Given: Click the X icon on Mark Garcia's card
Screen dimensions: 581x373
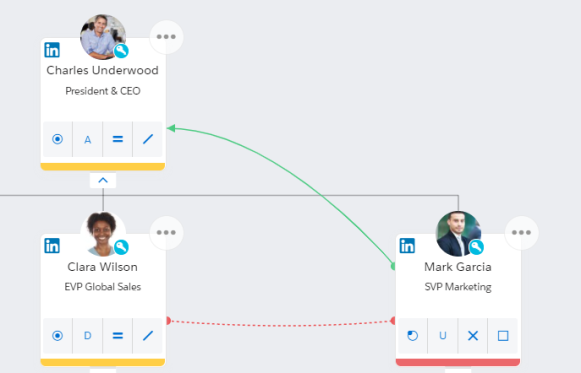Looking at the screenshot, I should pyautogui.click(x=473, y=336).
